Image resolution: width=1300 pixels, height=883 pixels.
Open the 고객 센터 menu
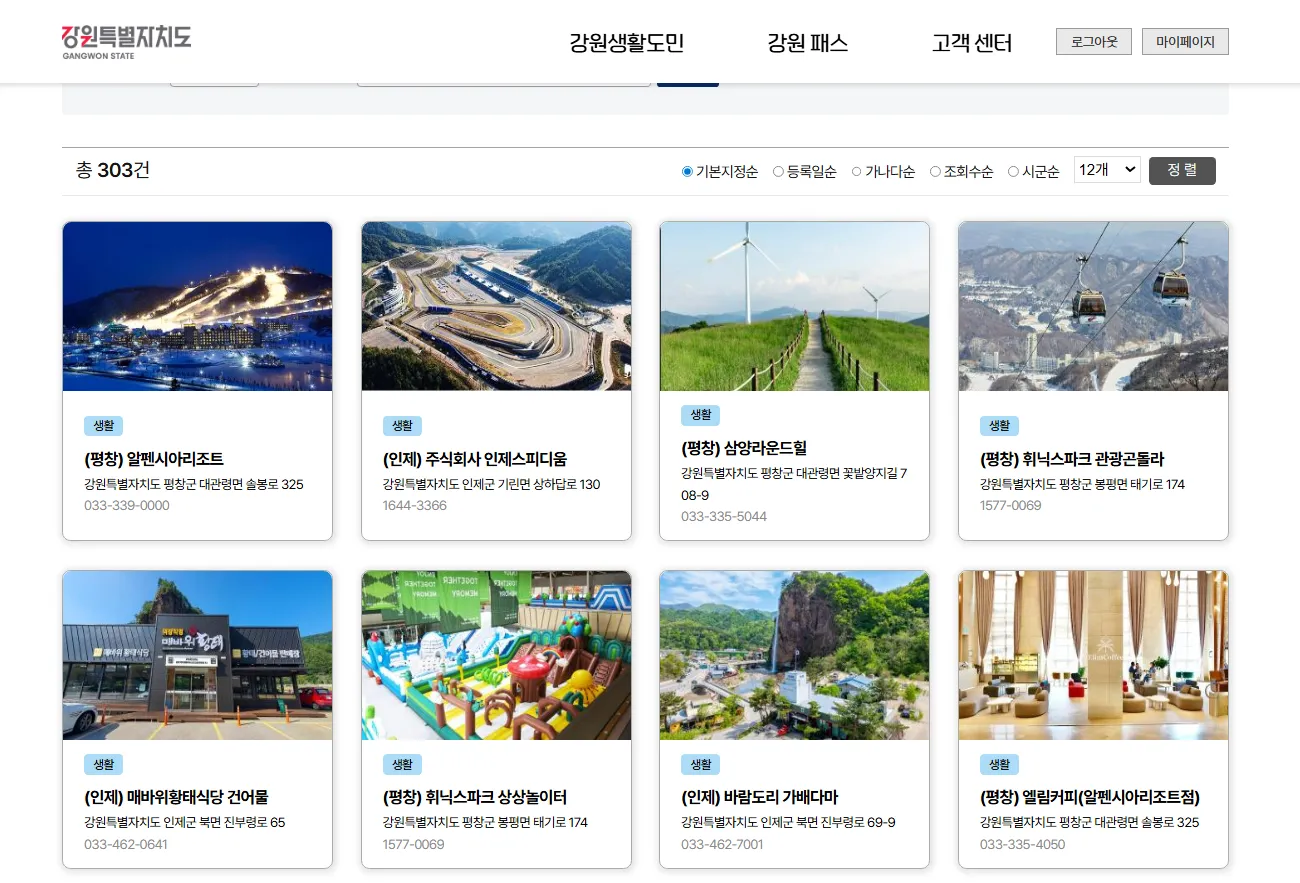pos(971,42)
